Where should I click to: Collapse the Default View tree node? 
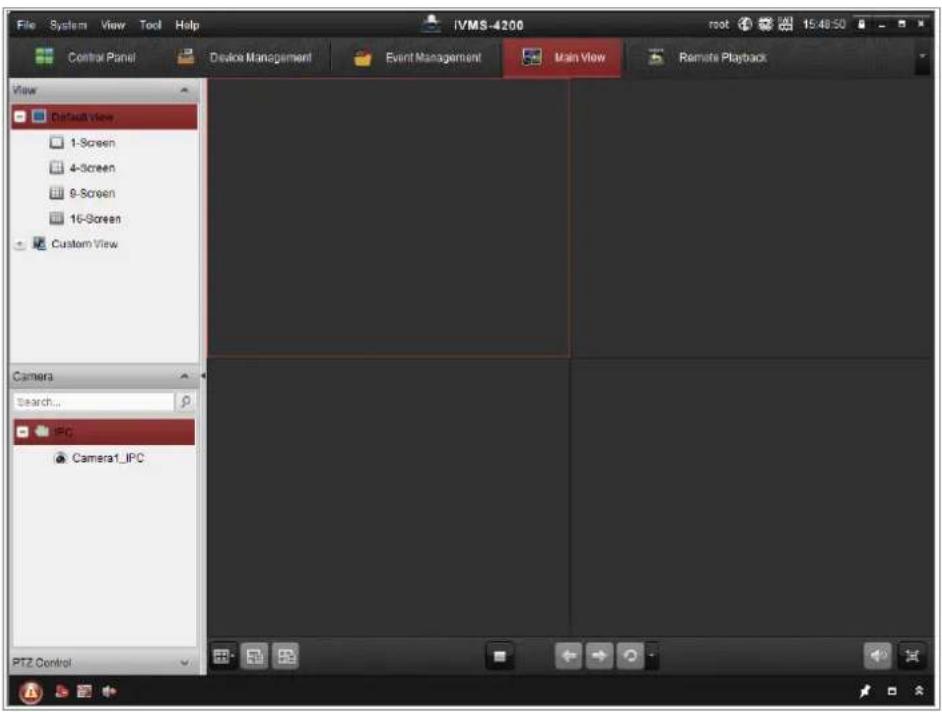point(20,116)
